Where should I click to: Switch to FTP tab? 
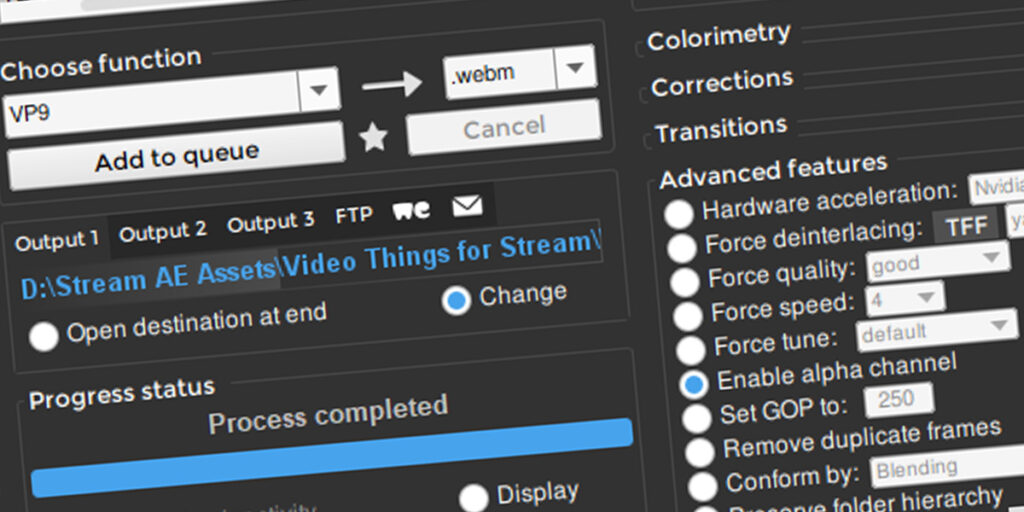click(x=354, y=214)
